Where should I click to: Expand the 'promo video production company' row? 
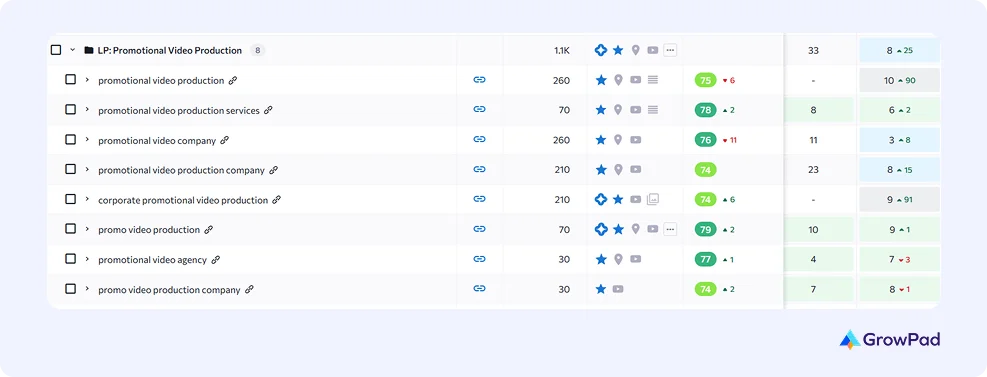87,289
